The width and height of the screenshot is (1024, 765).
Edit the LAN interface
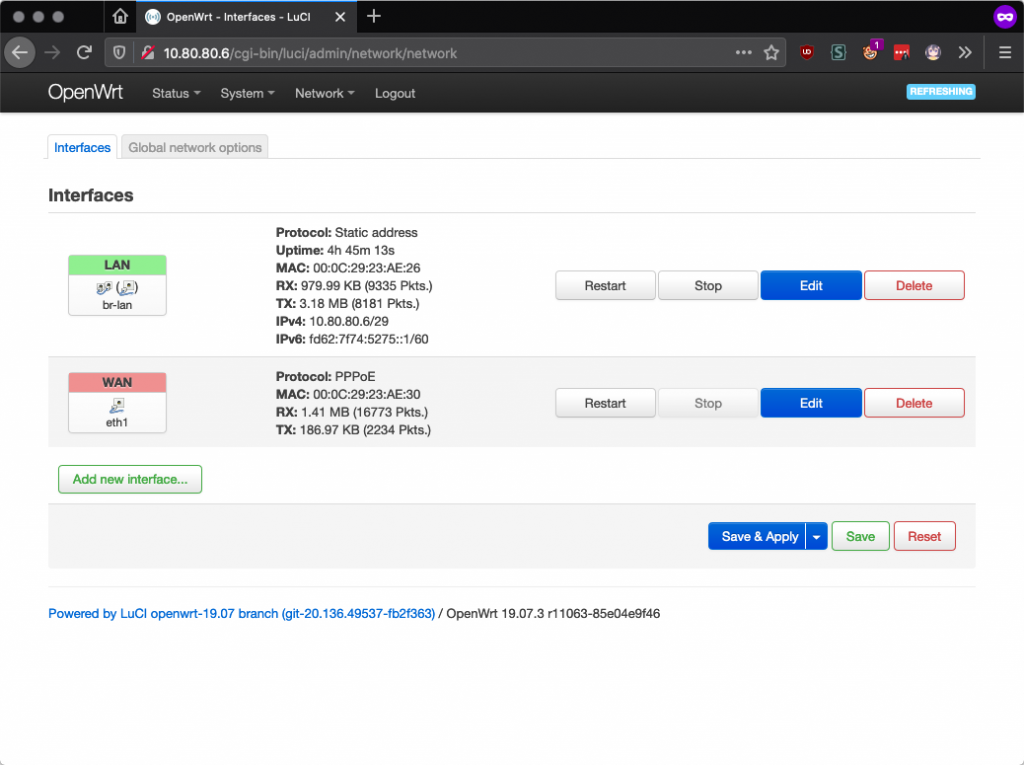click(x=811, y=285)
